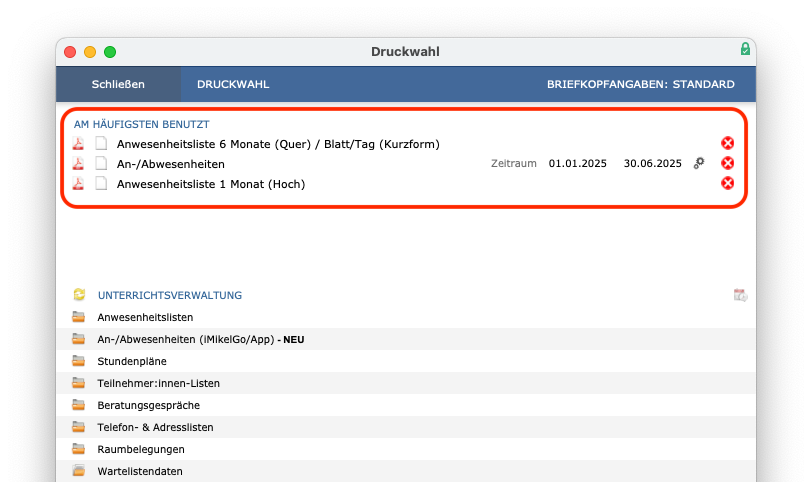Image resolution: width=812 pixels, height=482 pixels.
Task: Remove An-/Abwesenheiten from frequently used
Action: (728, 163)
